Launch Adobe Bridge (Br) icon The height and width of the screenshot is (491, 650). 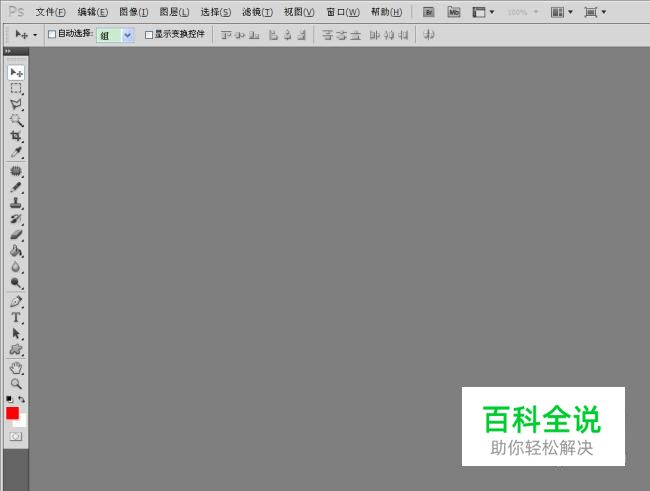click(x=428, y=12)
